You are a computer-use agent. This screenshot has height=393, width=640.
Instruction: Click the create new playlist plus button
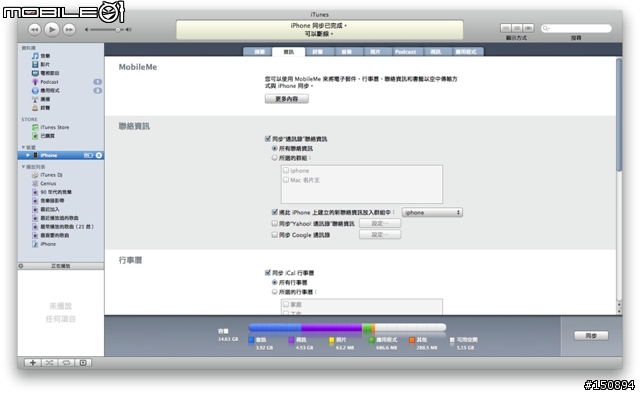33,362
